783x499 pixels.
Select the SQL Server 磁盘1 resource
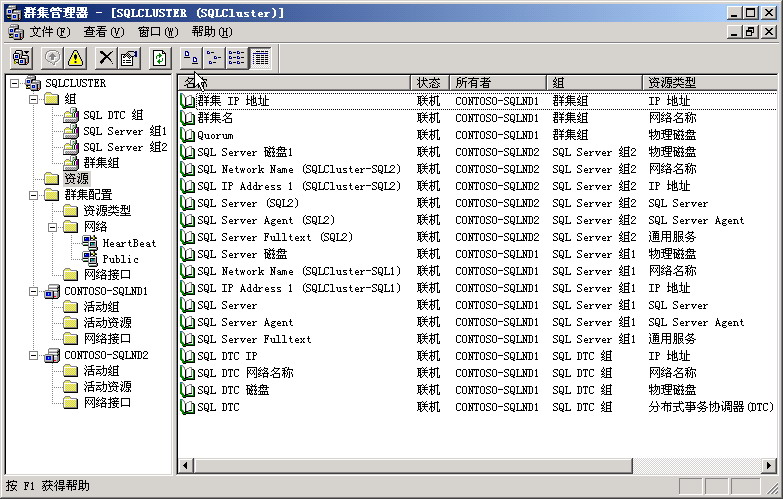[x=245, y=152]
